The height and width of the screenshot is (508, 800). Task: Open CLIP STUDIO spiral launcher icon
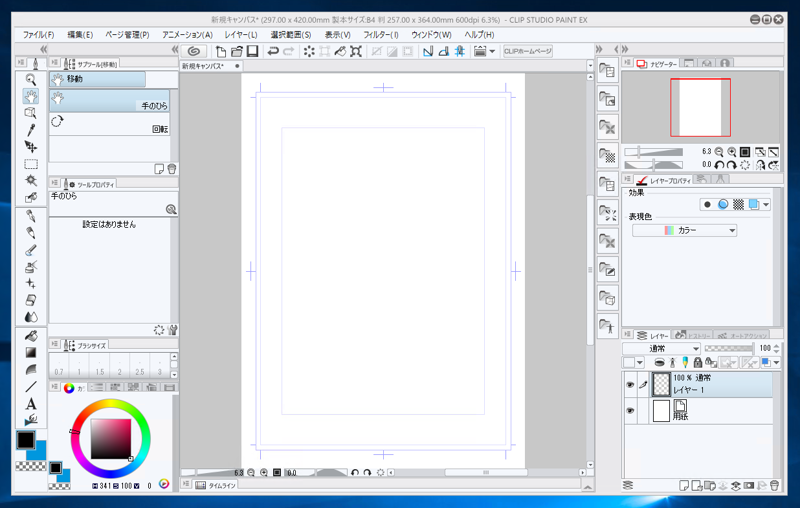193,51
